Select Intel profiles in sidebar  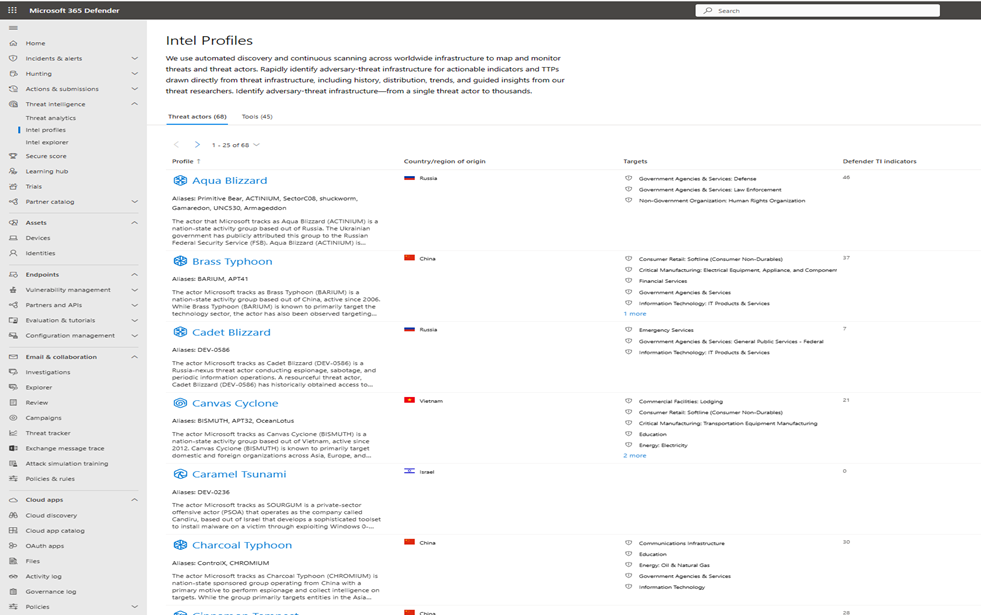coord(46,130)
